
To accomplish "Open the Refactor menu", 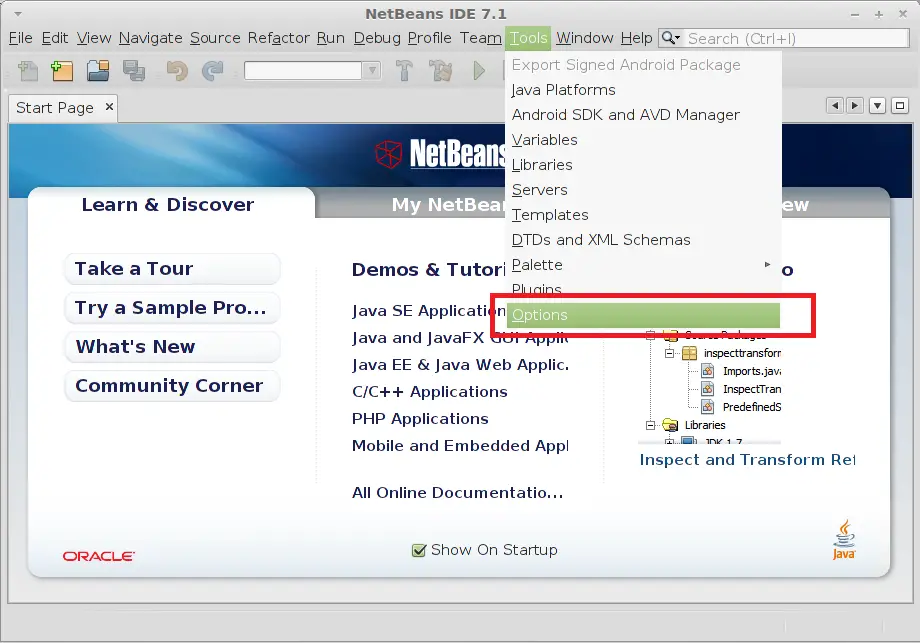I will pos(279,38).
